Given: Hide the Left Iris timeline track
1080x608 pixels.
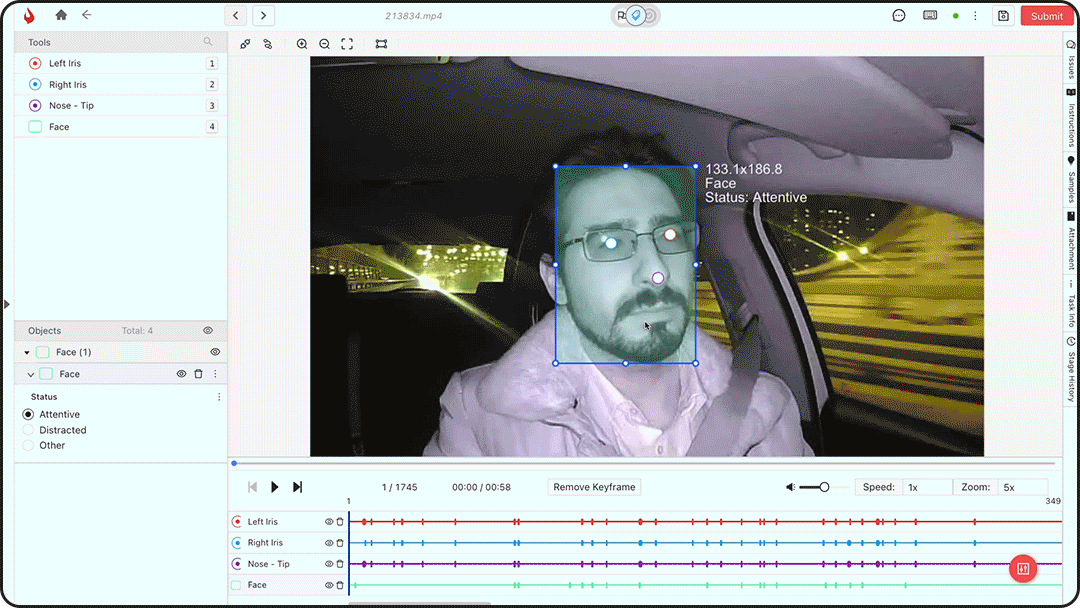Looking at the screenshot, I should tap(329, 522).
